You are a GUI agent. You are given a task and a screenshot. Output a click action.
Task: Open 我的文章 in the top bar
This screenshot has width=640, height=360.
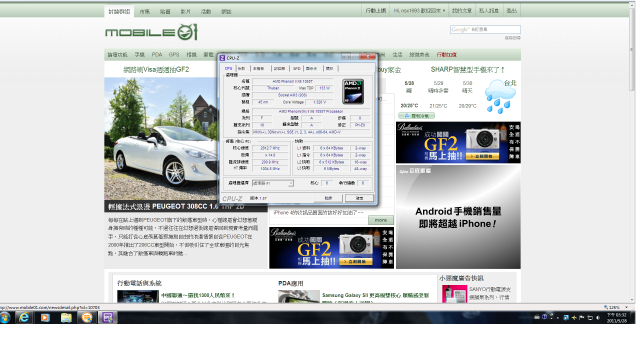click(x=462, y=11)
